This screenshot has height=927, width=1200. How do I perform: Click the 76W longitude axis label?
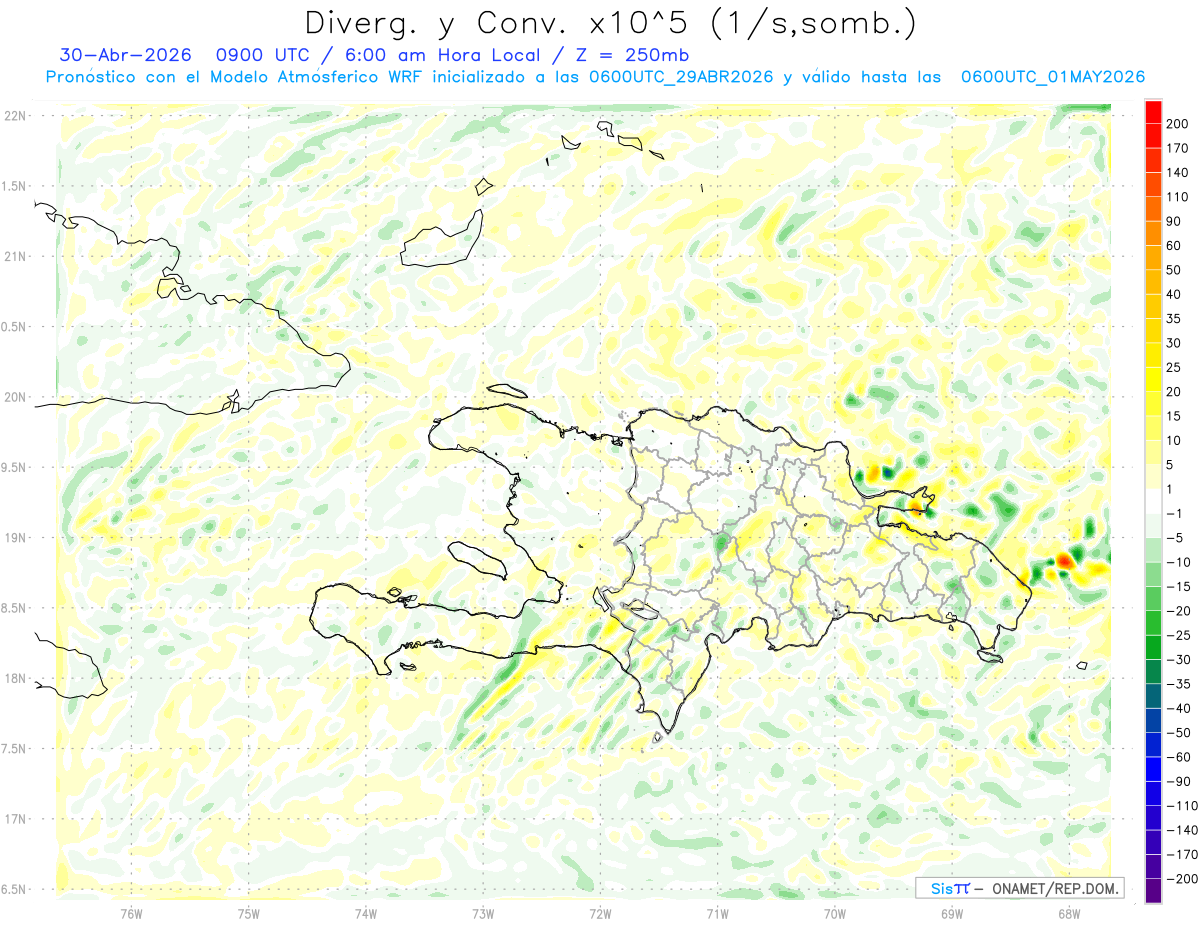click(x=131, y=913)
